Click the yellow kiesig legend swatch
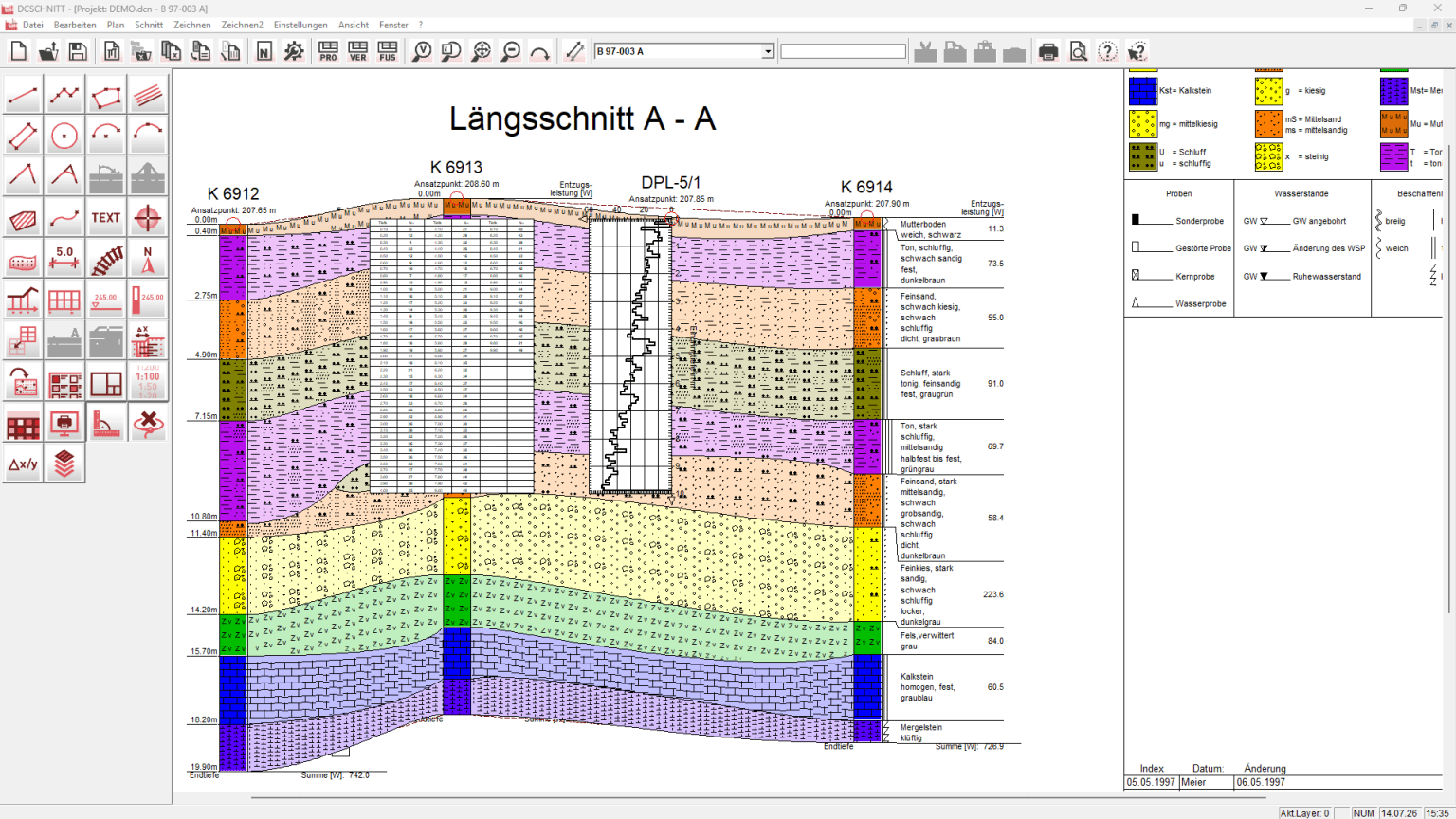The height and width of the screenshot is (819, 1456). click(x=1269, y=91)
